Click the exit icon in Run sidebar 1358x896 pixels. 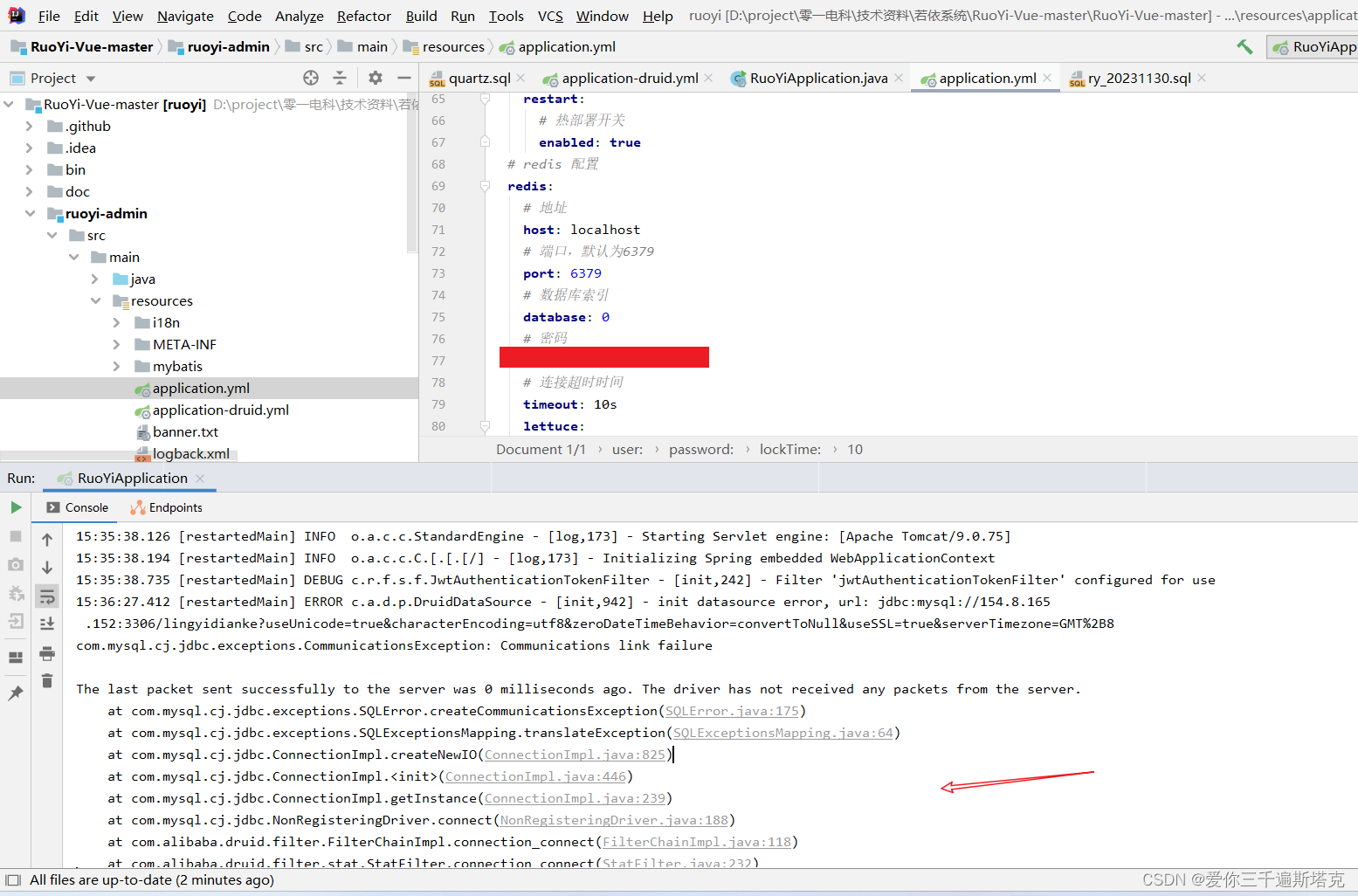click(x=16, y=622)
